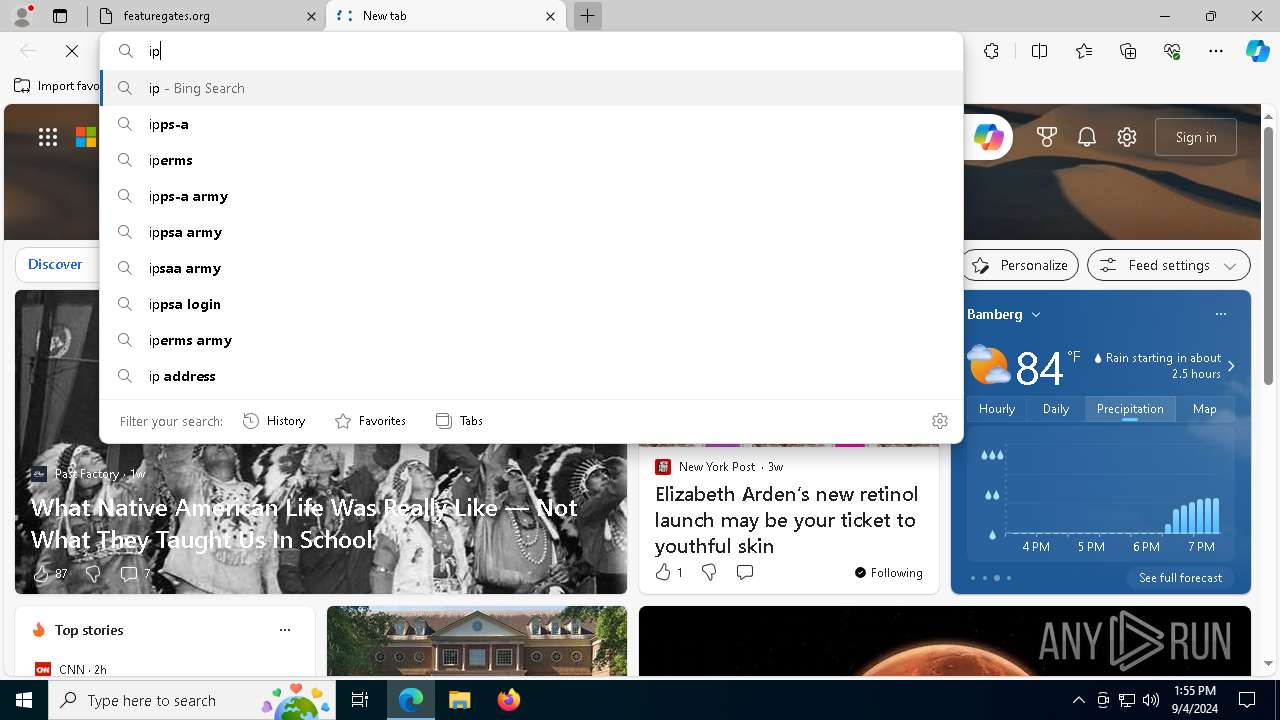Choose the 'ip address' suggestion

click(x=531, y=376)
